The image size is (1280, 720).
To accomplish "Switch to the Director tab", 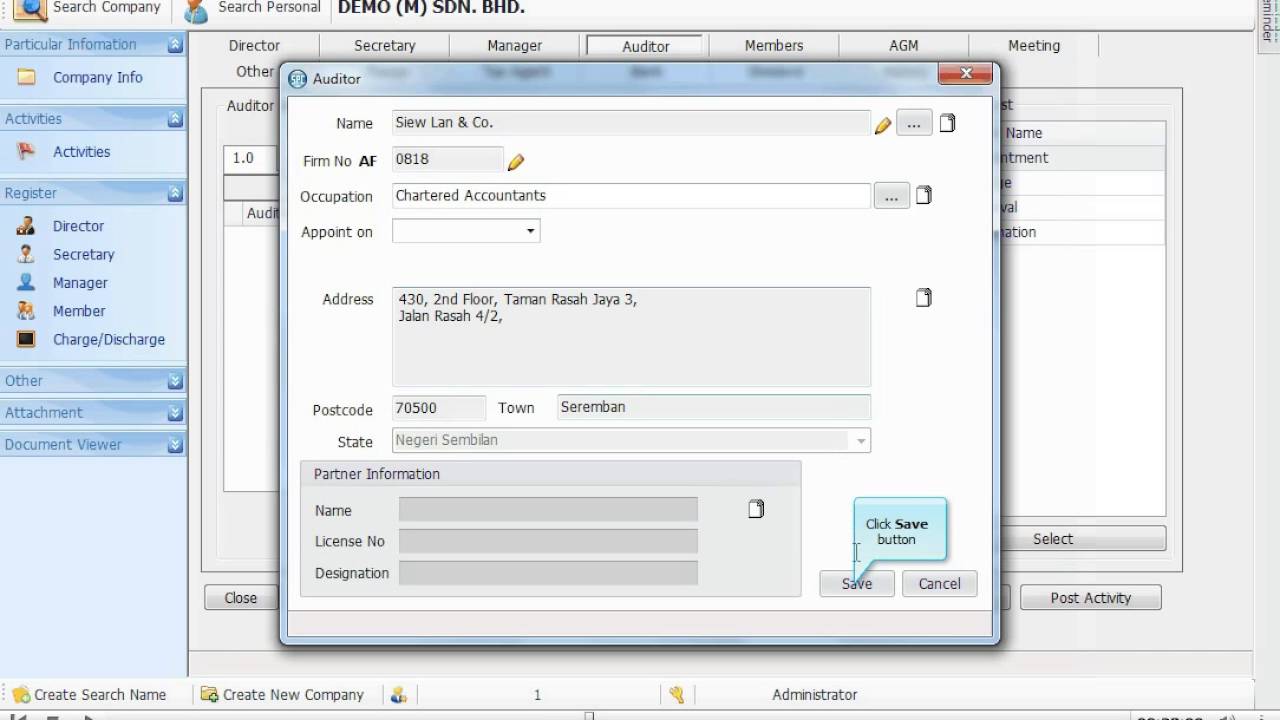I will [254, 46].
